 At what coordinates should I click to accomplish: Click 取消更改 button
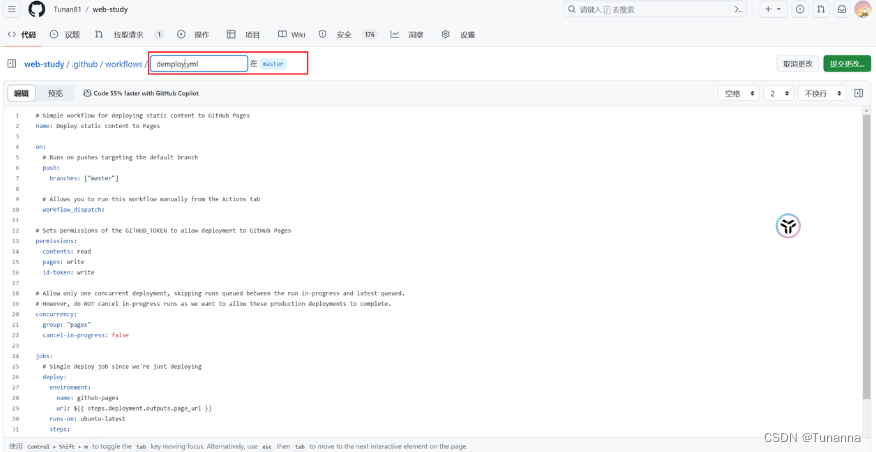(798, 64)
